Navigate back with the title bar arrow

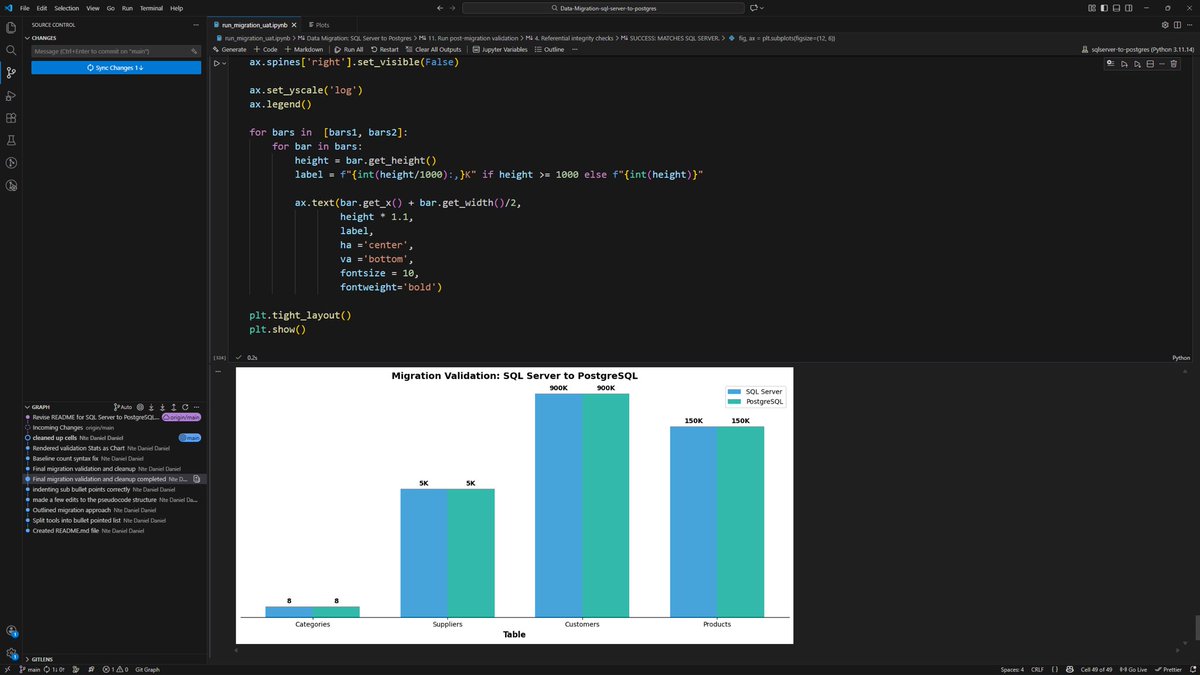click(438, 7)
